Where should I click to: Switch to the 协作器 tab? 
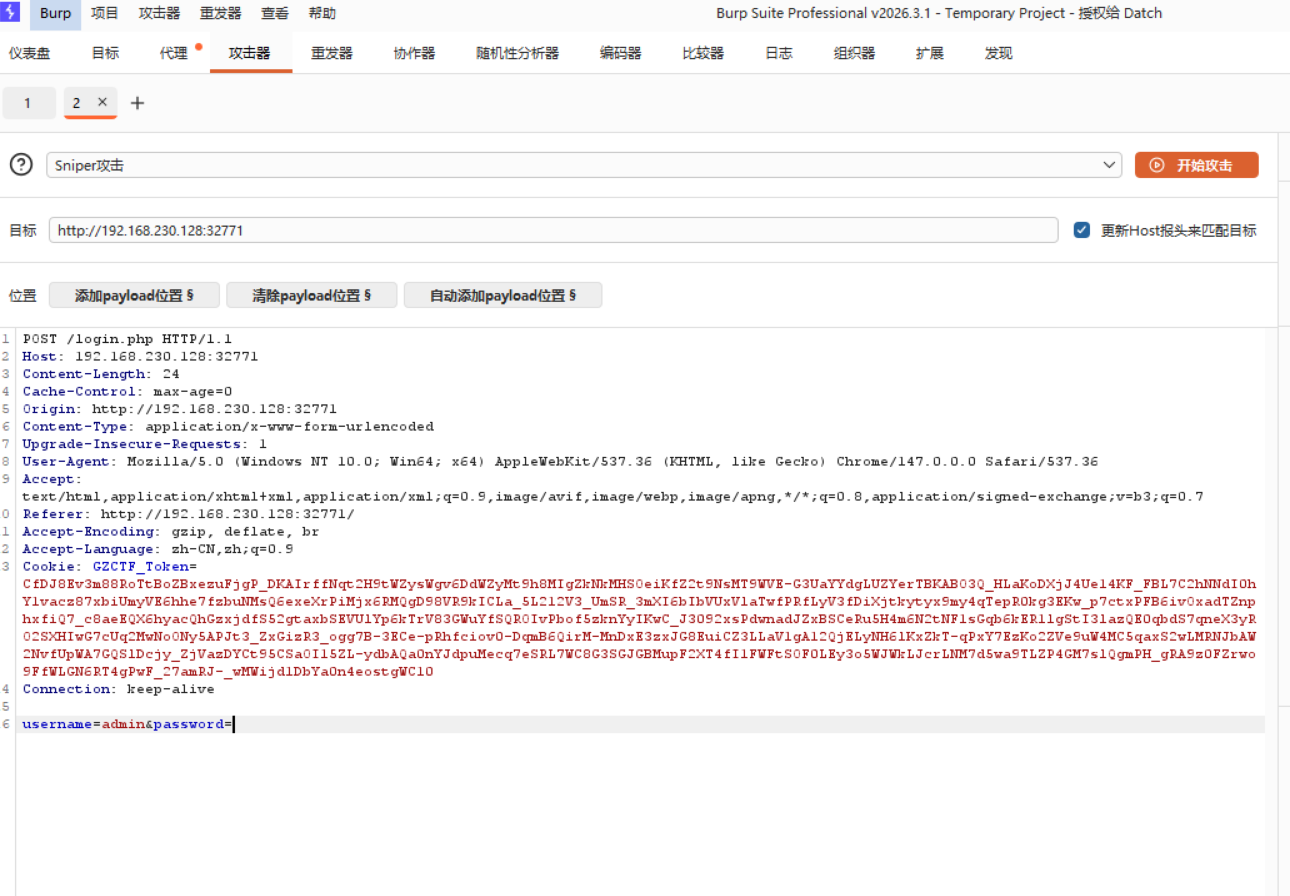414,53
